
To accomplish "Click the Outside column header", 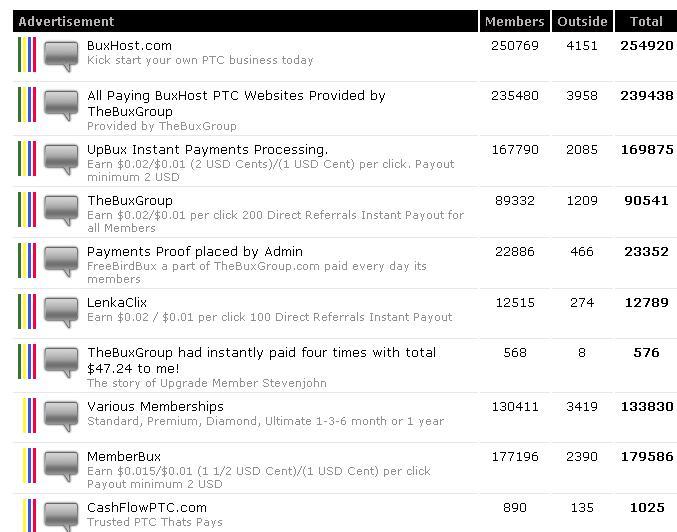I will pyautogui.click(x=582, y=21).
